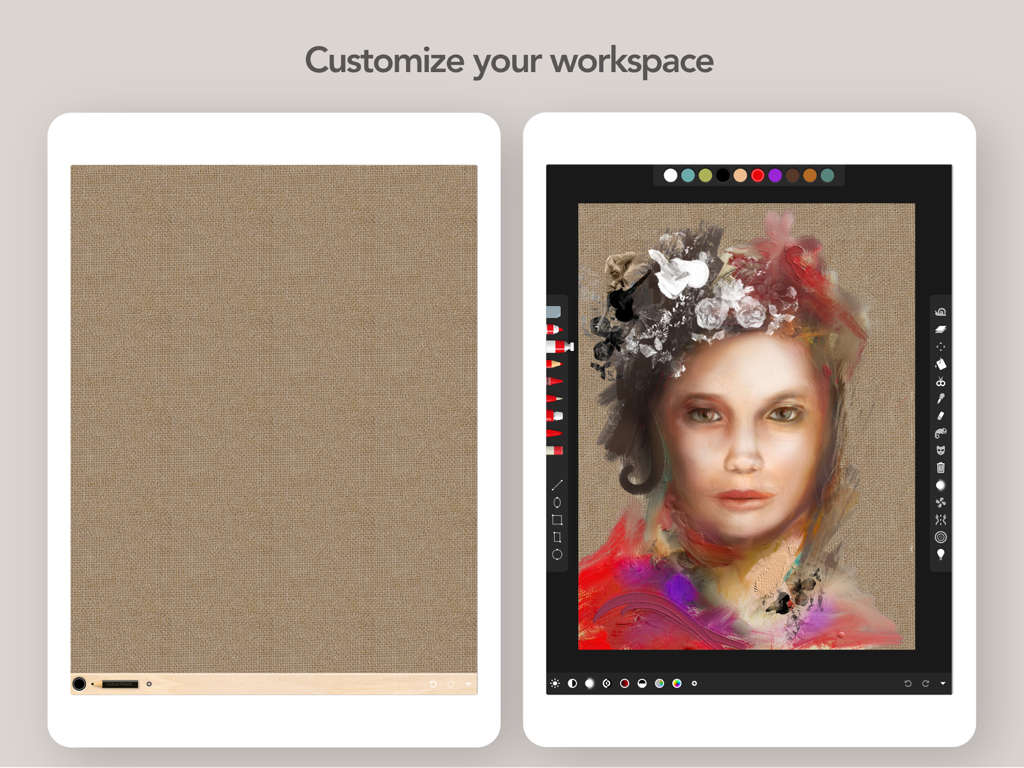Redo the last change on the painting
The width and height of the screenshot is (1024, 768).
point(924,683)
